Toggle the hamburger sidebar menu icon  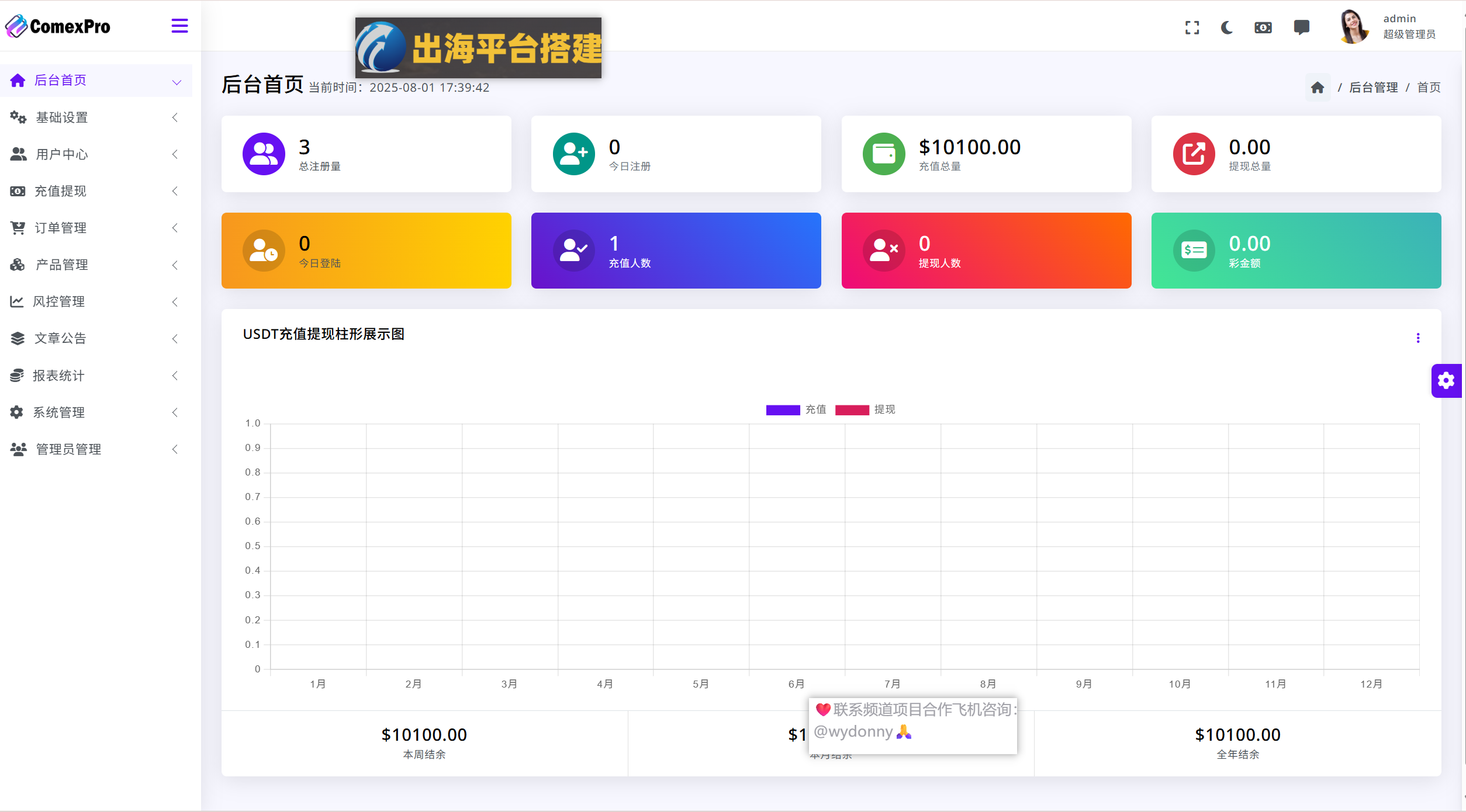[179, 26]
